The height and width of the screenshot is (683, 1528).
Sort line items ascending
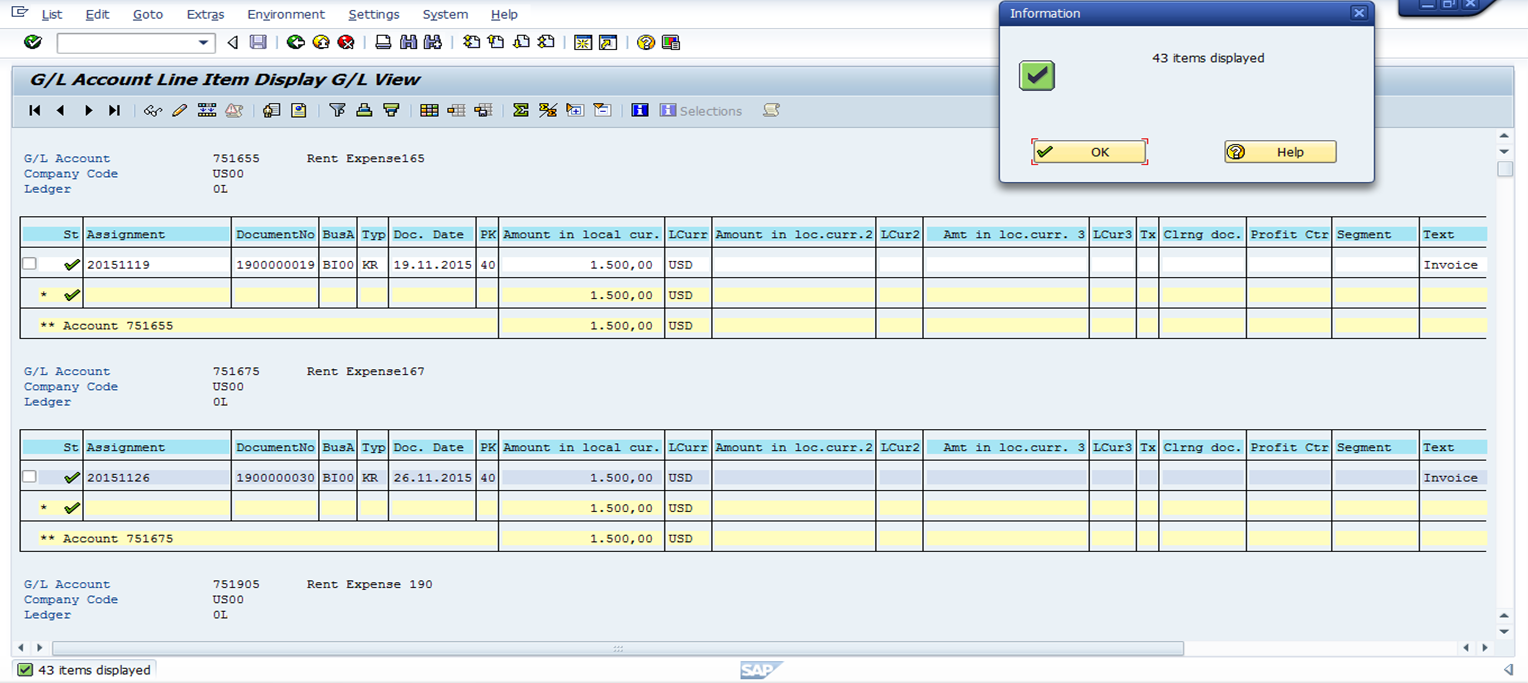coord(364,110)
